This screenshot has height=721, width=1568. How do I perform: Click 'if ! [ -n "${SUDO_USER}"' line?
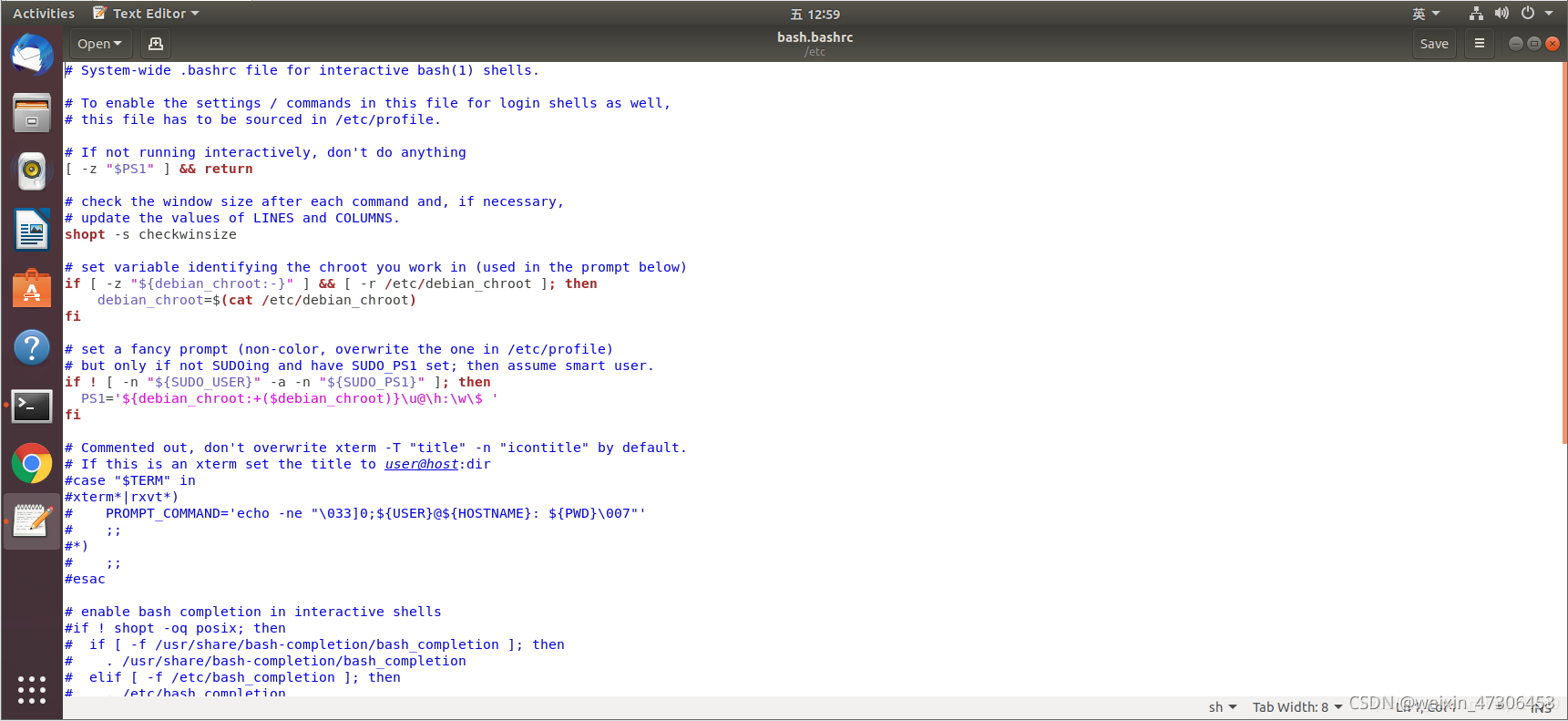click(278, 382)
